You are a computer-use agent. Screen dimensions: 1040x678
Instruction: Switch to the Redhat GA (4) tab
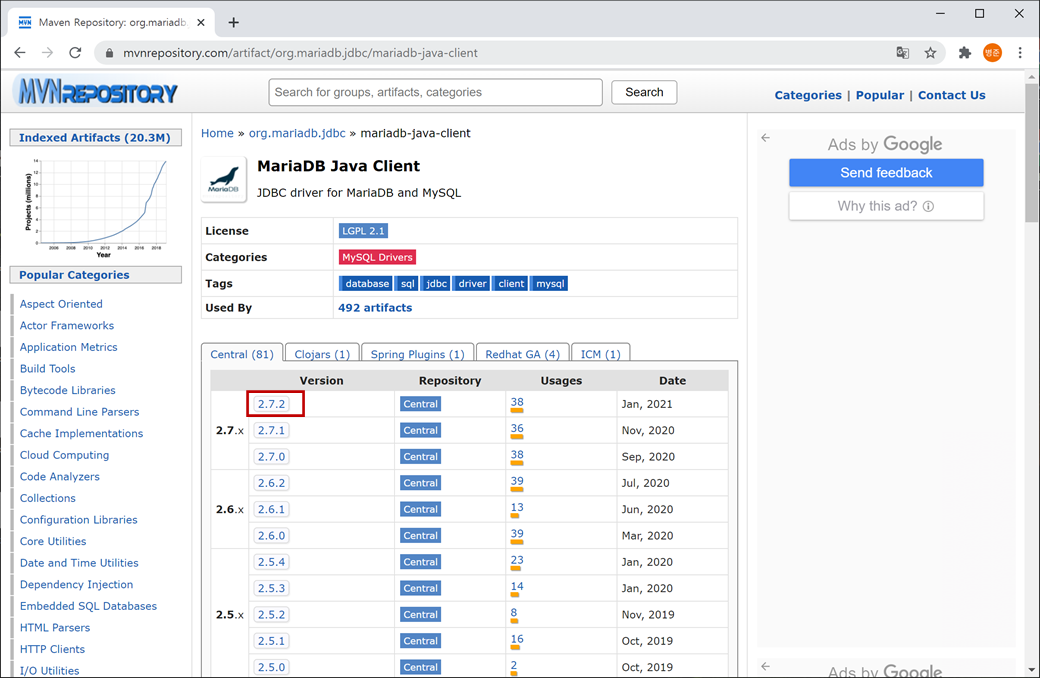pyautogui.click(x=523, y=354)
